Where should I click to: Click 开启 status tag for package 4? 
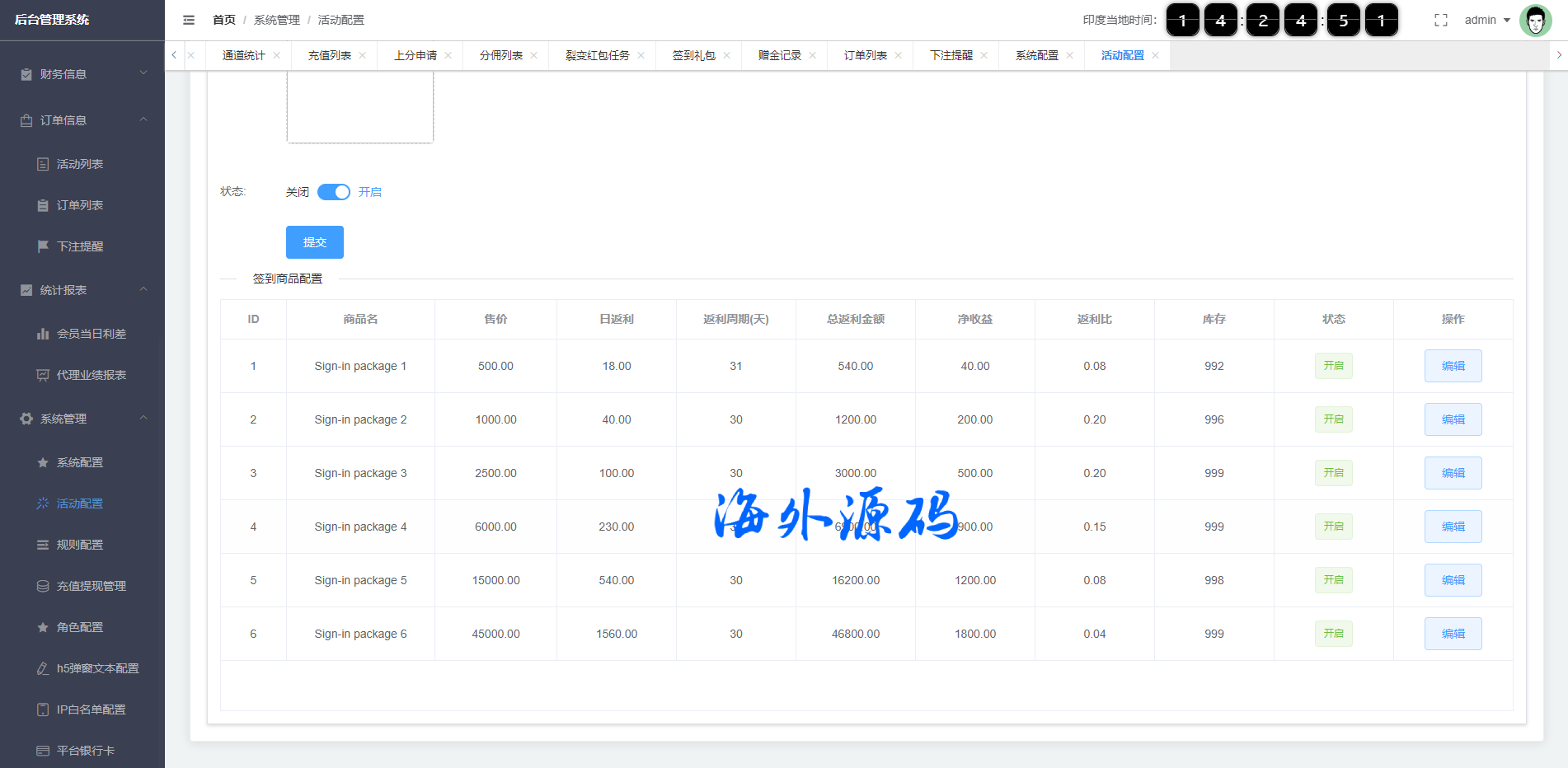click(x=1333, y=527)
